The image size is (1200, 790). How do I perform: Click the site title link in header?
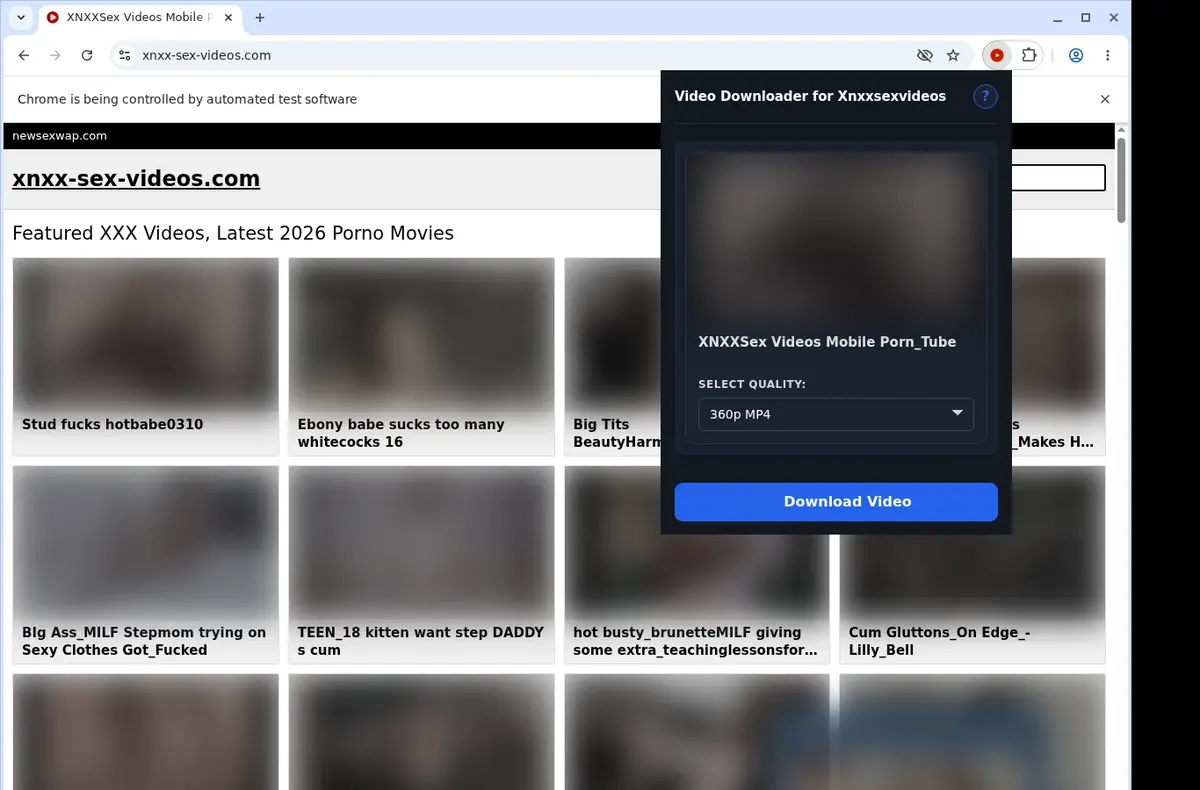pyautogui.click(x=136, y=179)
